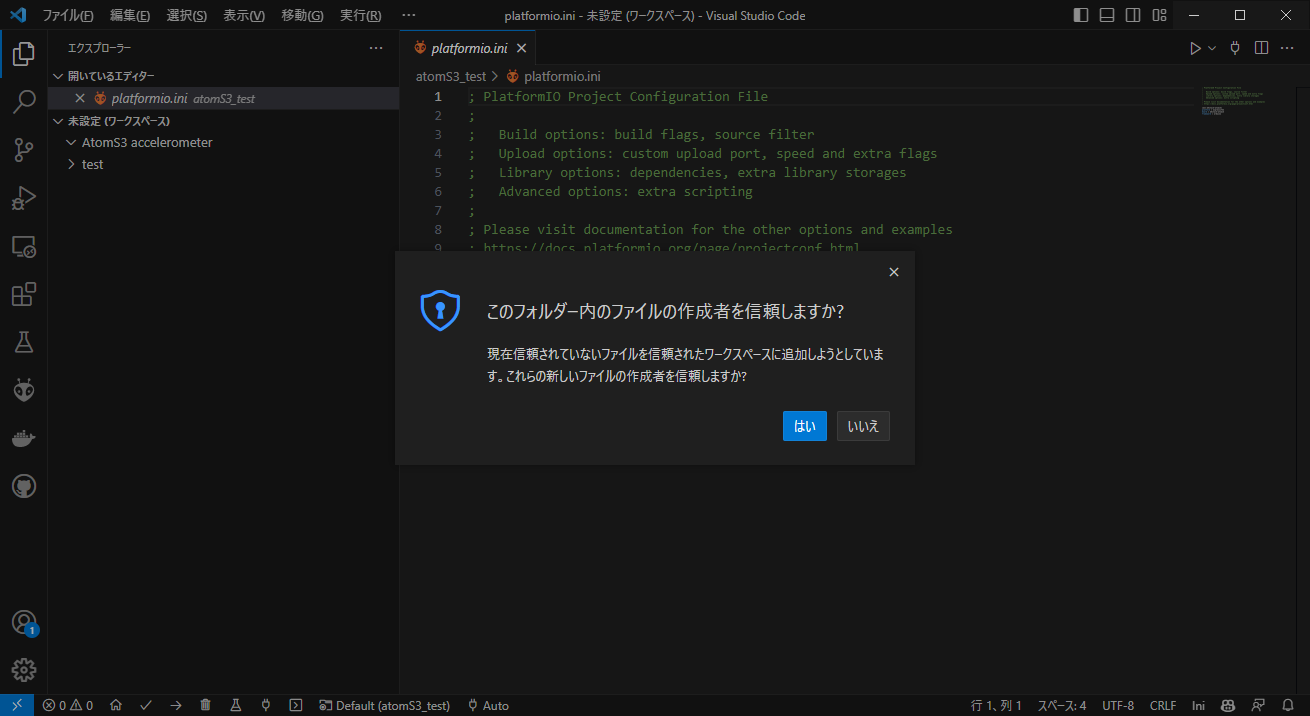The image size is (1310, 716).
Task: Expand the test folder in Explorer
Action: pyautogui.click(x=92, y=164)
